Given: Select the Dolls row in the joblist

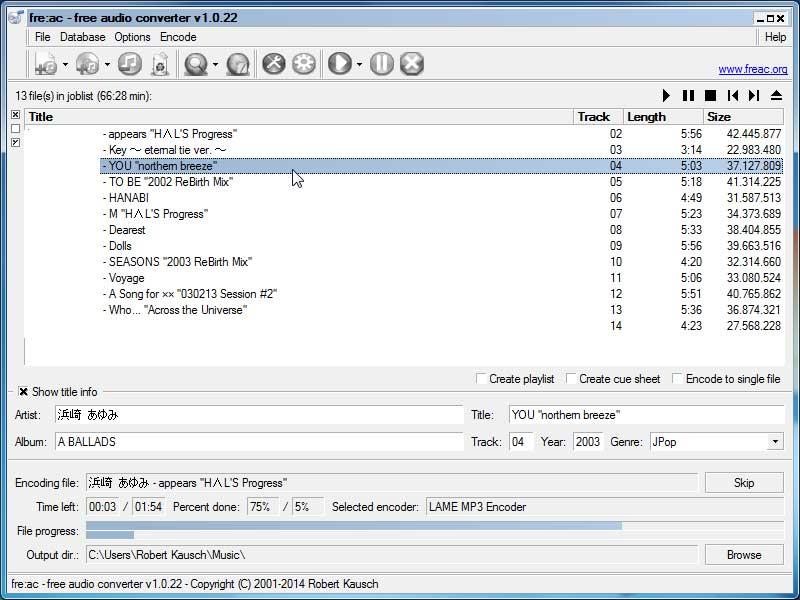Looking at the screenshot, I should pyautogui.click(x=441, y=246).
